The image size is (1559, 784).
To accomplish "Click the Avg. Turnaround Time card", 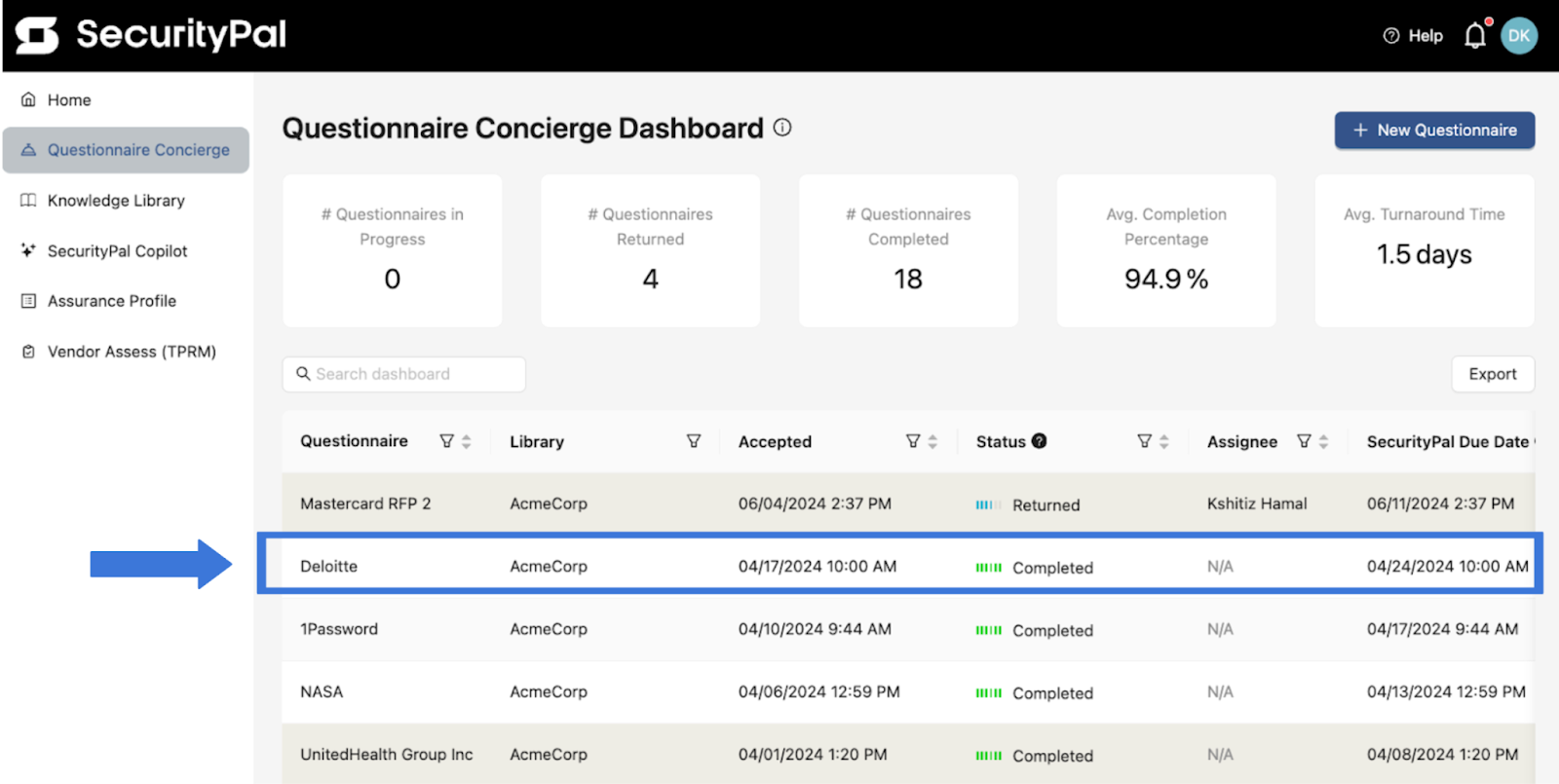I will point(1425,251).
